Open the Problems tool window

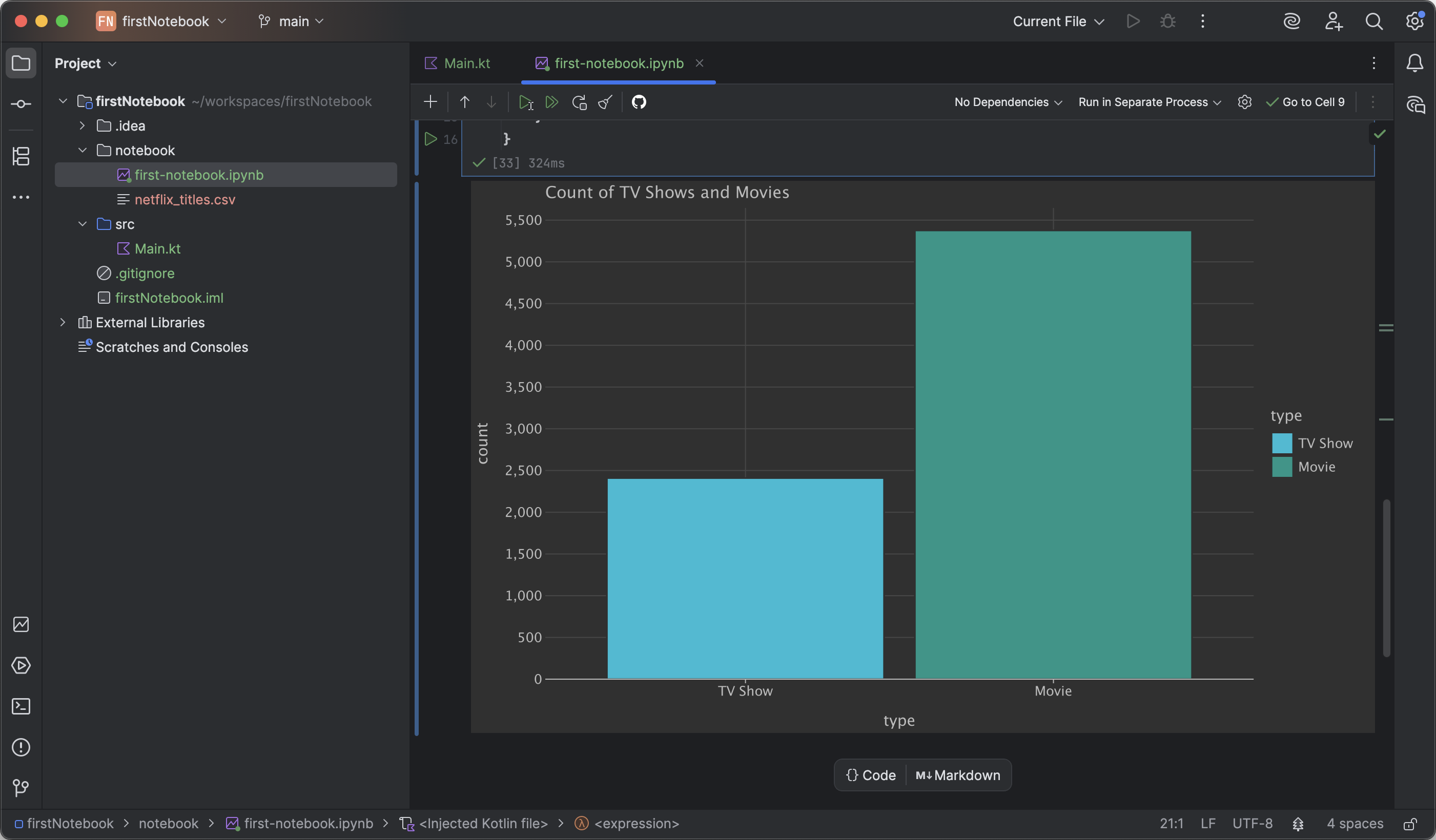pos(21,747)
